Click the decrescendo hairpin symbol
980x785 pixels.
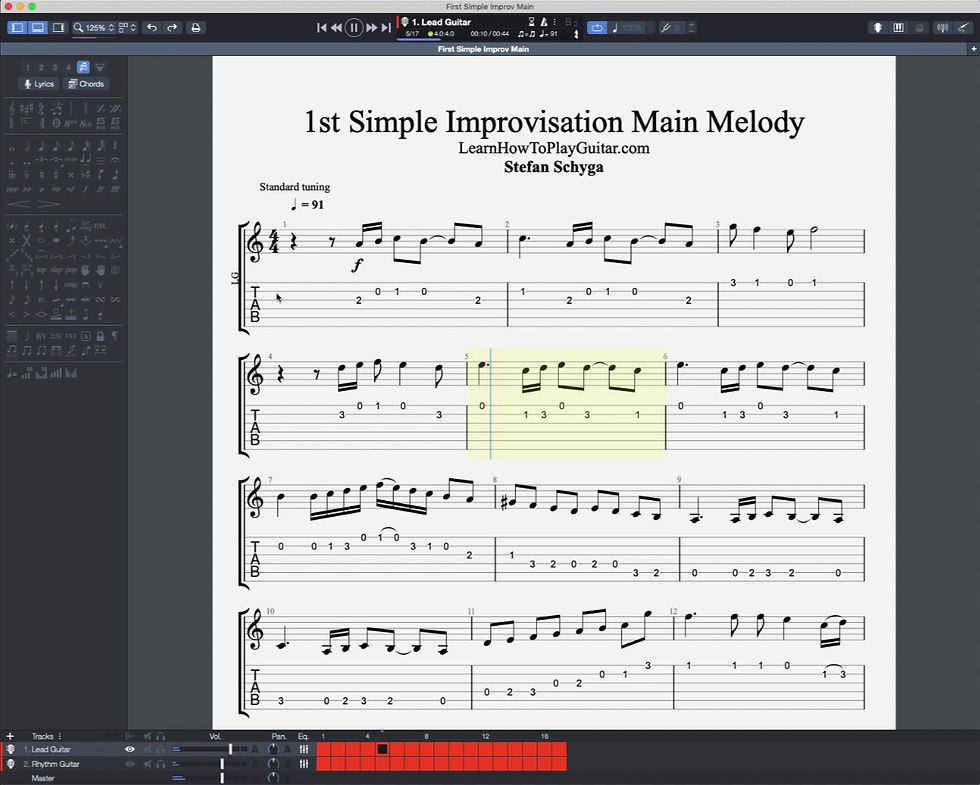[x=49, y=204]
